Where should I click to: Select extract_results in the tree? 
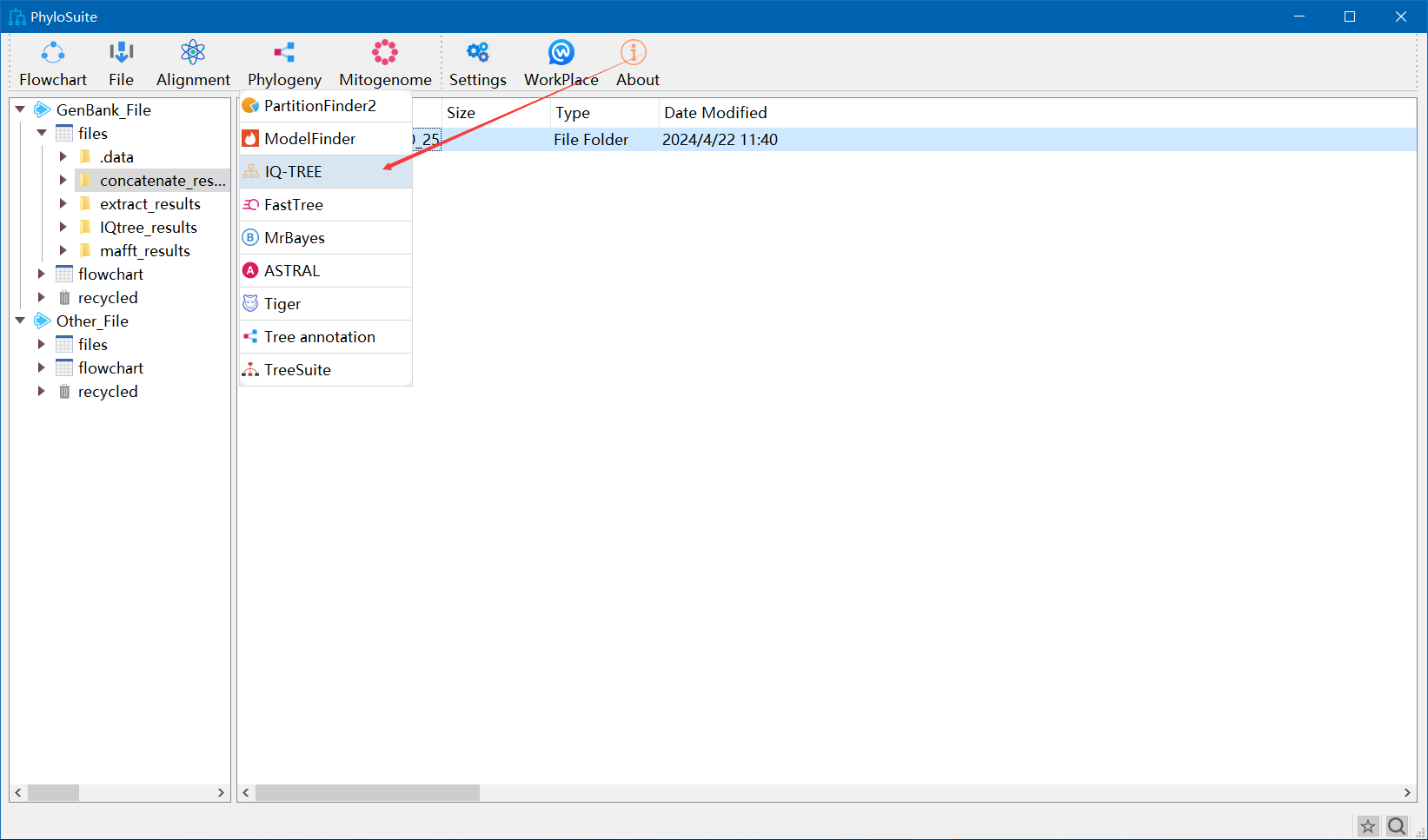click(x=150, y=204)
